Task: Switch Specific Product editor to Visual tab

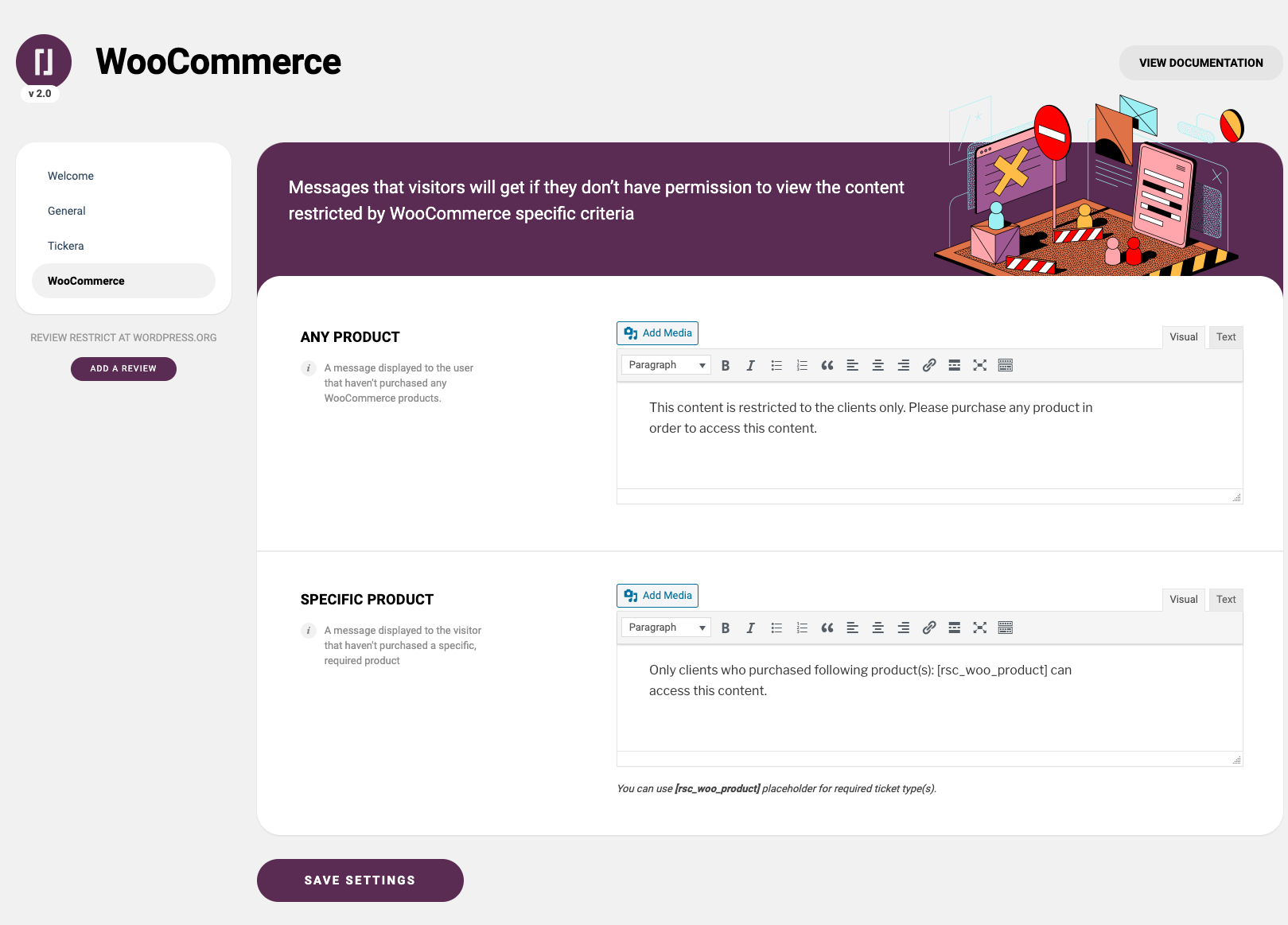Action: coord(1184,600)
